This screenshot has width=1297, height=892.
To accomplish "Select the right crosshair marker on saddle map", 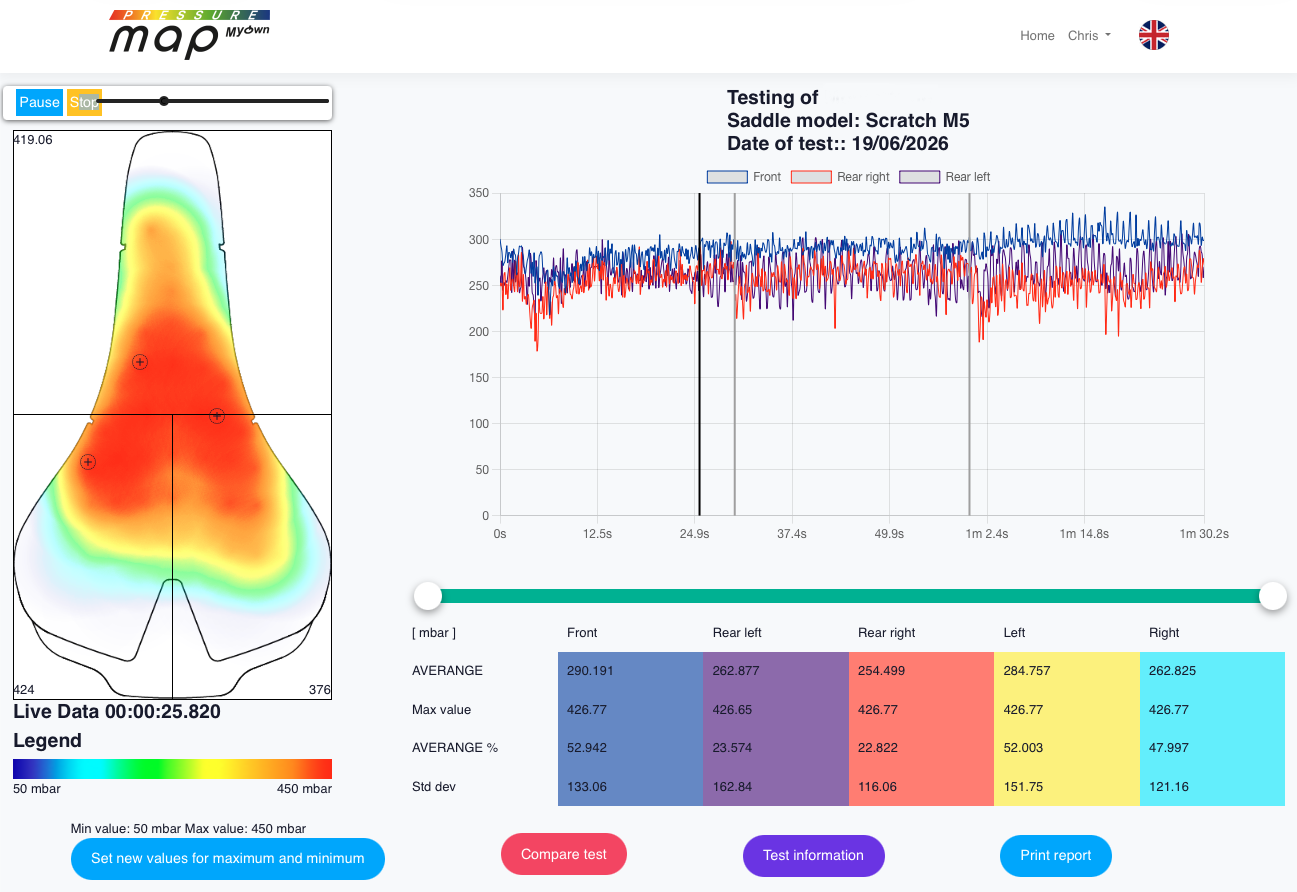I will (x=217, y=415).
